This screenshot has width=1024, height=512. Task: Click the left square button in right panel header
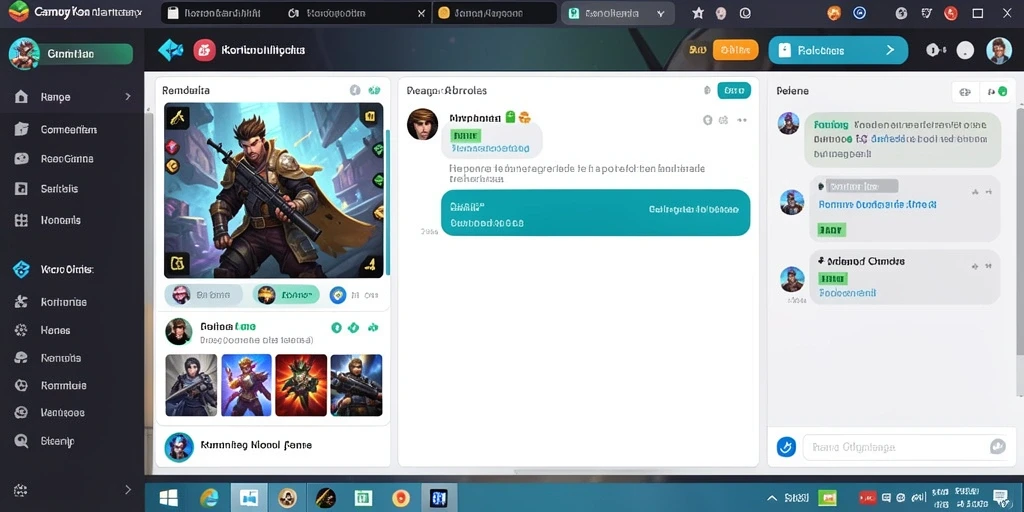965,92
